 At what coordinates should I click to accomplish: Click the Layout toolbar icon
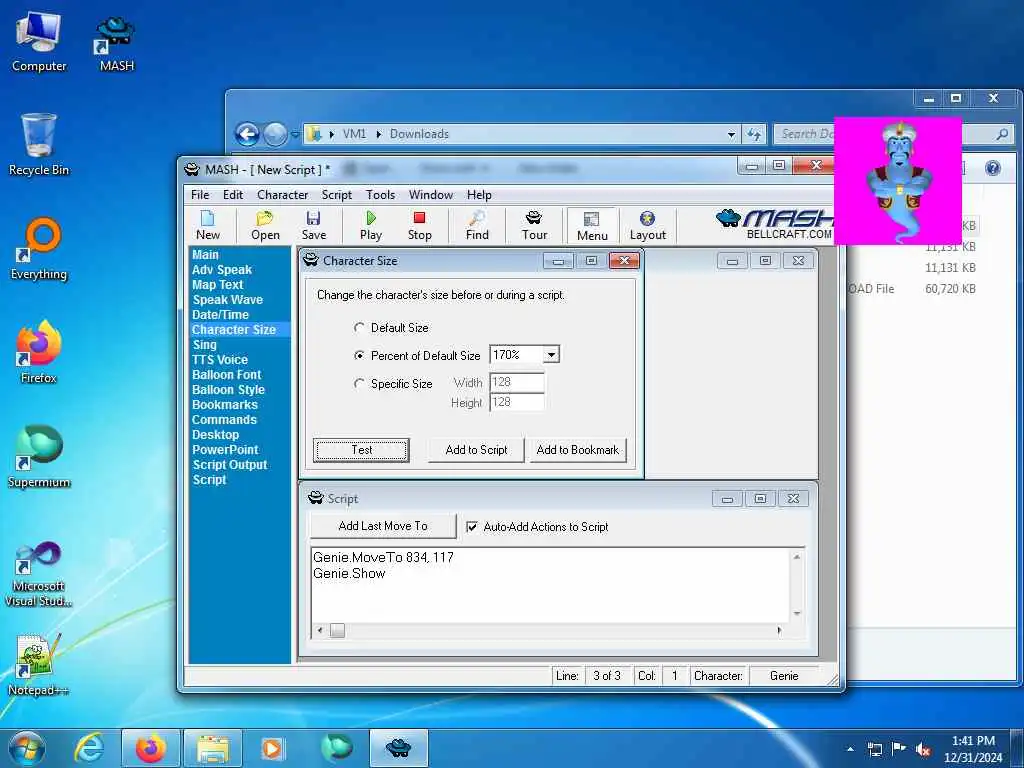(647, 225)
